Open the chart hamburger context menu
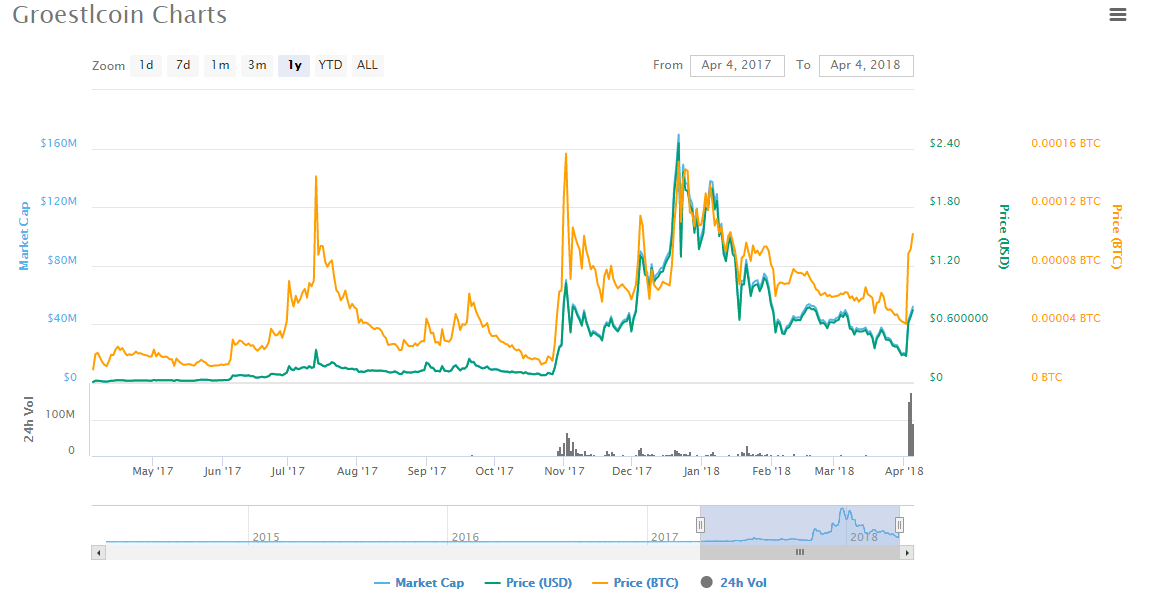The image size is (1149, 599). pos(1117,15)
